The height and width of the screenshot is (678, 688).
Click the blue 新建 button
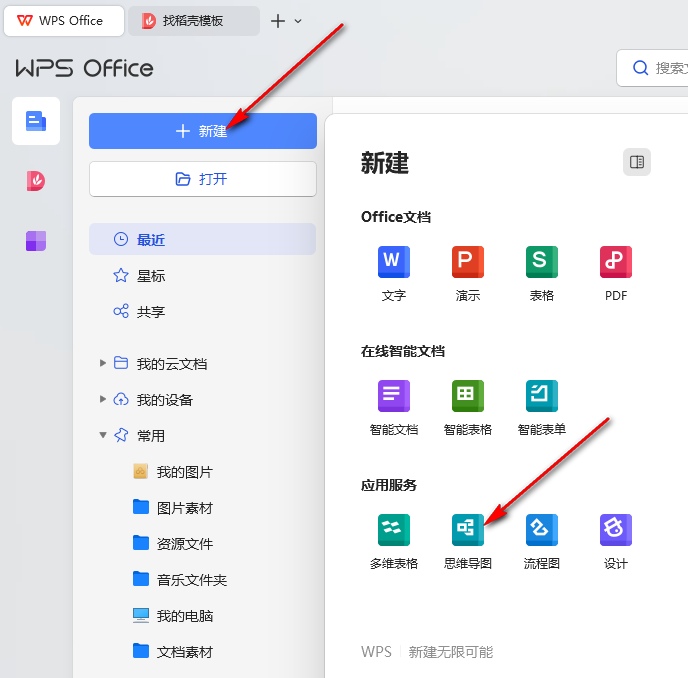[x=203, y=131]
